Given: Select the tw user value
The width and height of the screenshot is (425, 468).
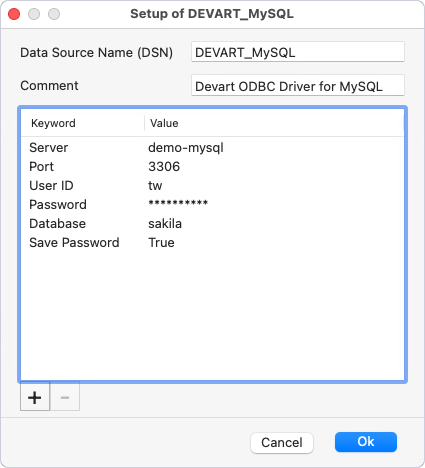Looking at the screenshot, I should [x=155, y=186].
